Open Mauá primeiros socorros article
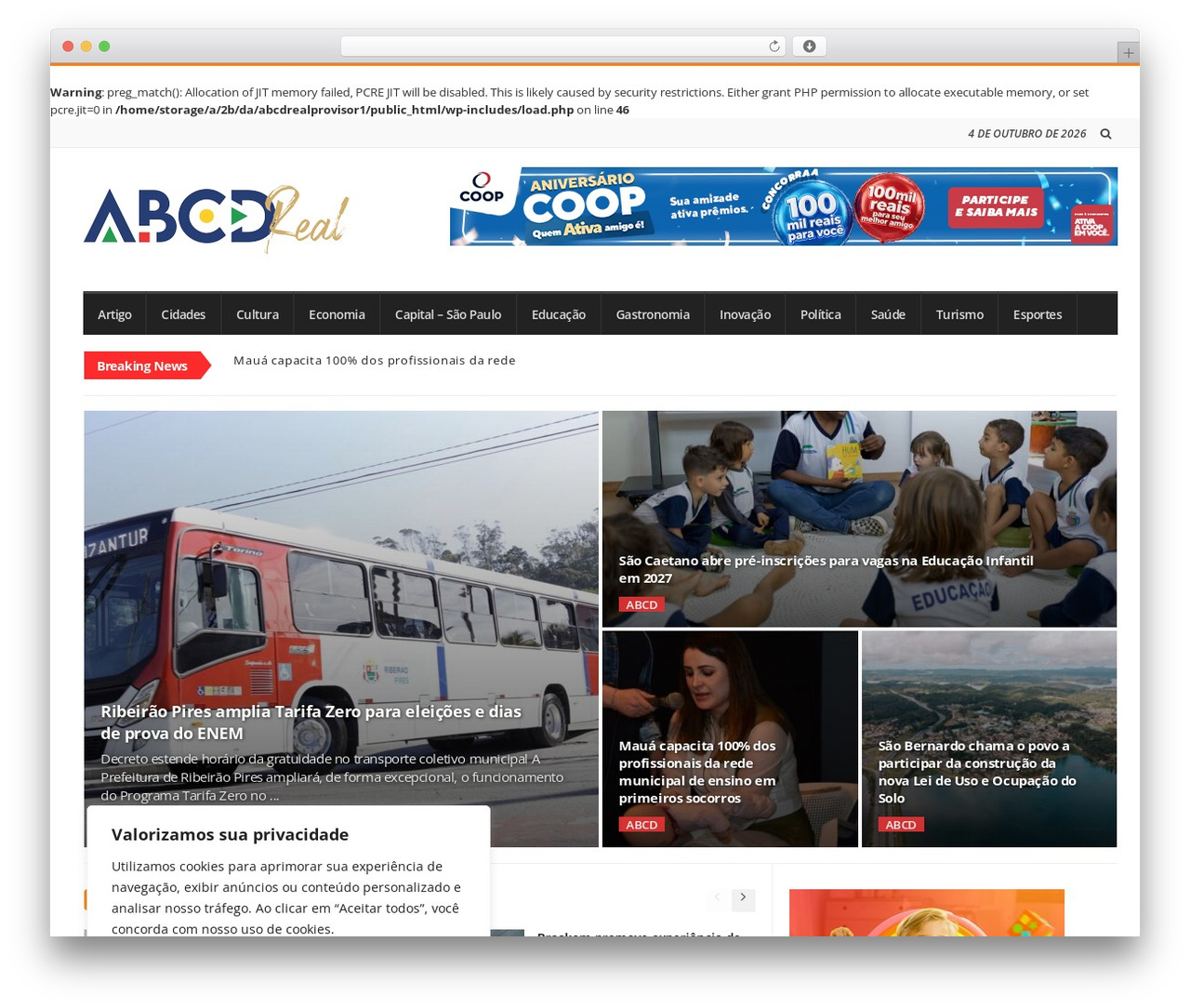The image size is (1190, 1008). click(x=697, y=772)
